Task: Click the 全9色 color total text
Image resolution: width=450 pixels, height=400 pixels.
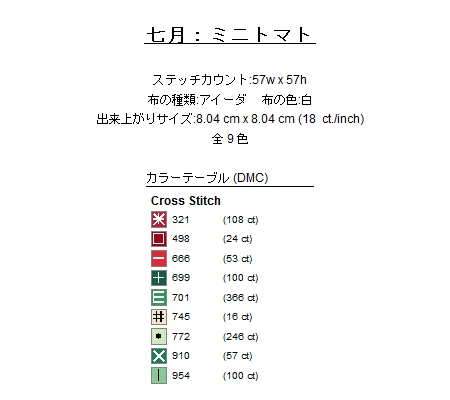Action: pyautogui.click(x=230, y=139)
